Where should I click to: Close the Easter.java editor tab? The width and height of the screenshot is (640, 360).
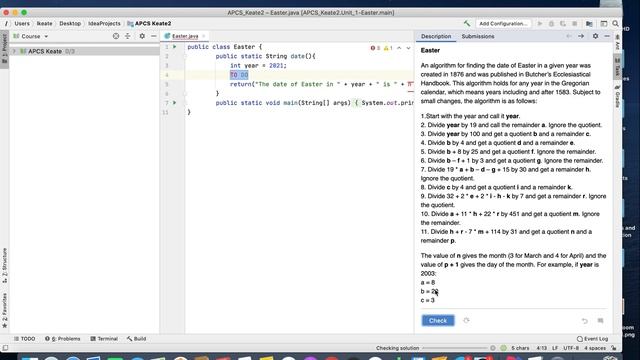[x=204, y=36]
